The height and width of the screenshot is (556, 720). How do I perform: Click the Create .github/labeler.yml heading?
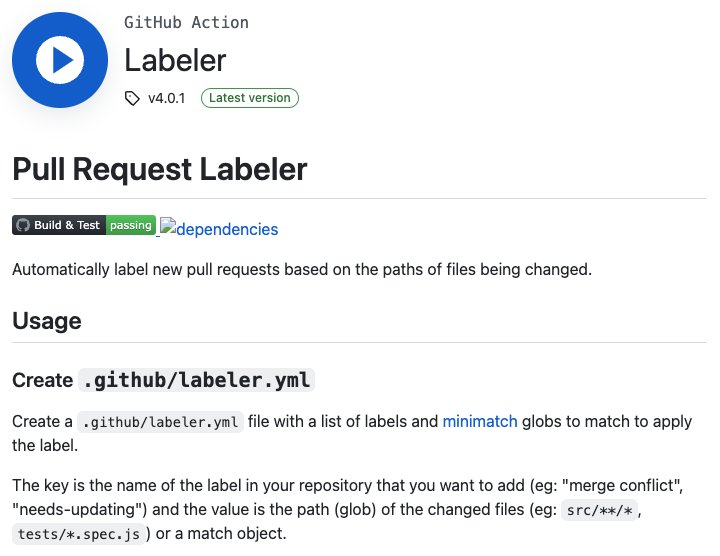click(x=163, y=380)
